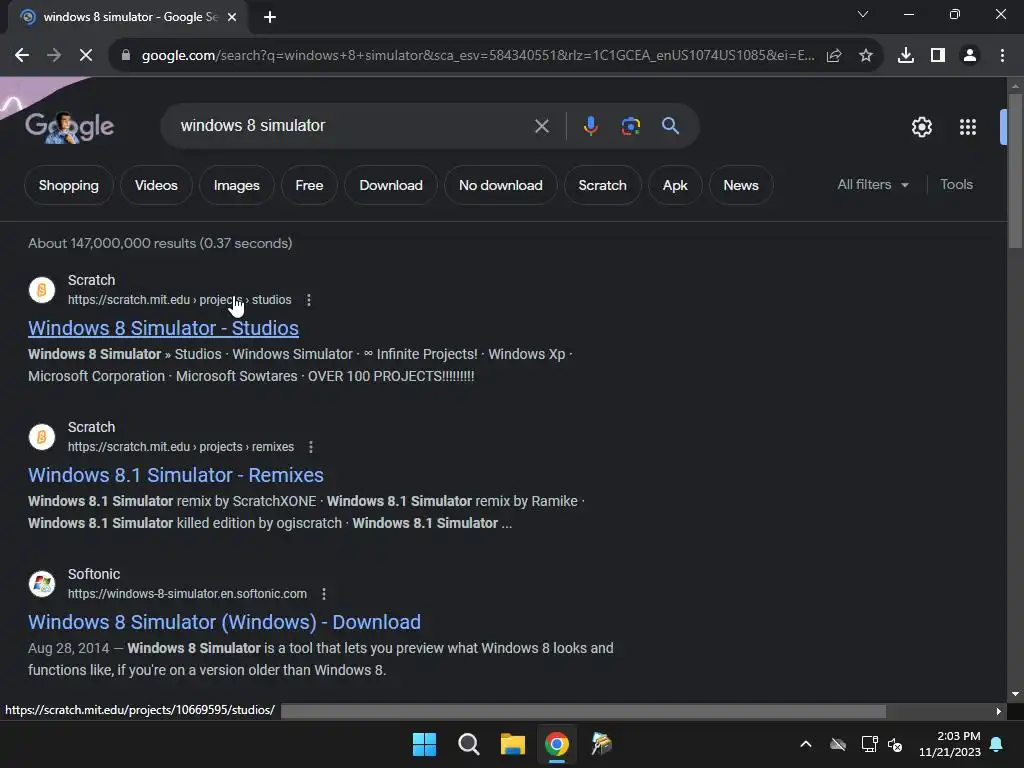Open Google search settings gear
This screenshot has height=768, width=1024.
[921, 127]
